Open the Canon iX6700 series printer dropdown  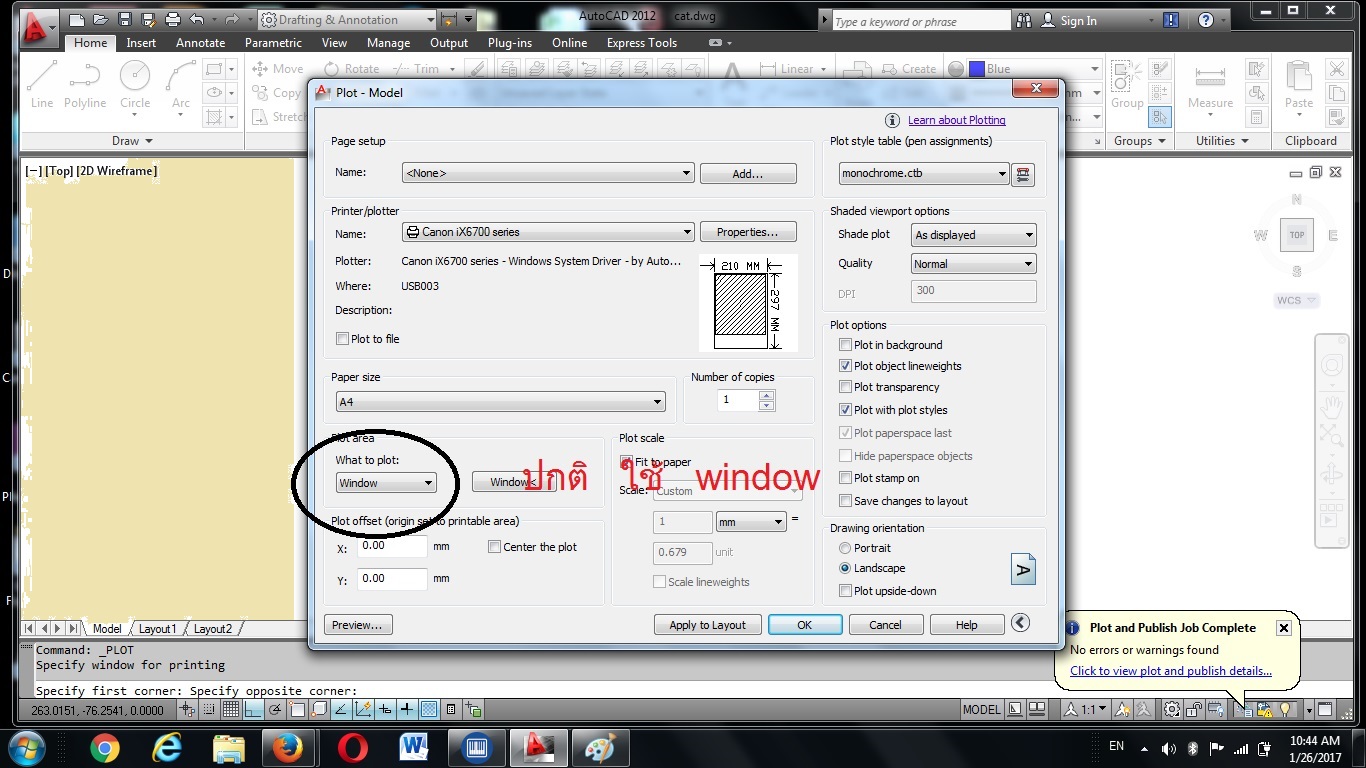click(x=548, y=232)
